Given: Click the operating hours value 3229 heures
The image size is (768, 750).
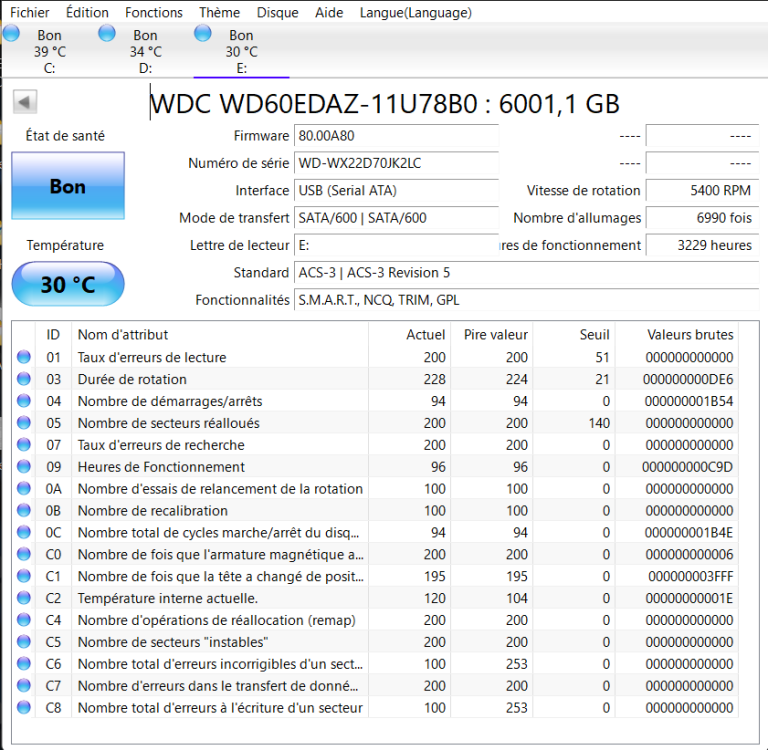Looking at the screenshot, I should 702,245.
